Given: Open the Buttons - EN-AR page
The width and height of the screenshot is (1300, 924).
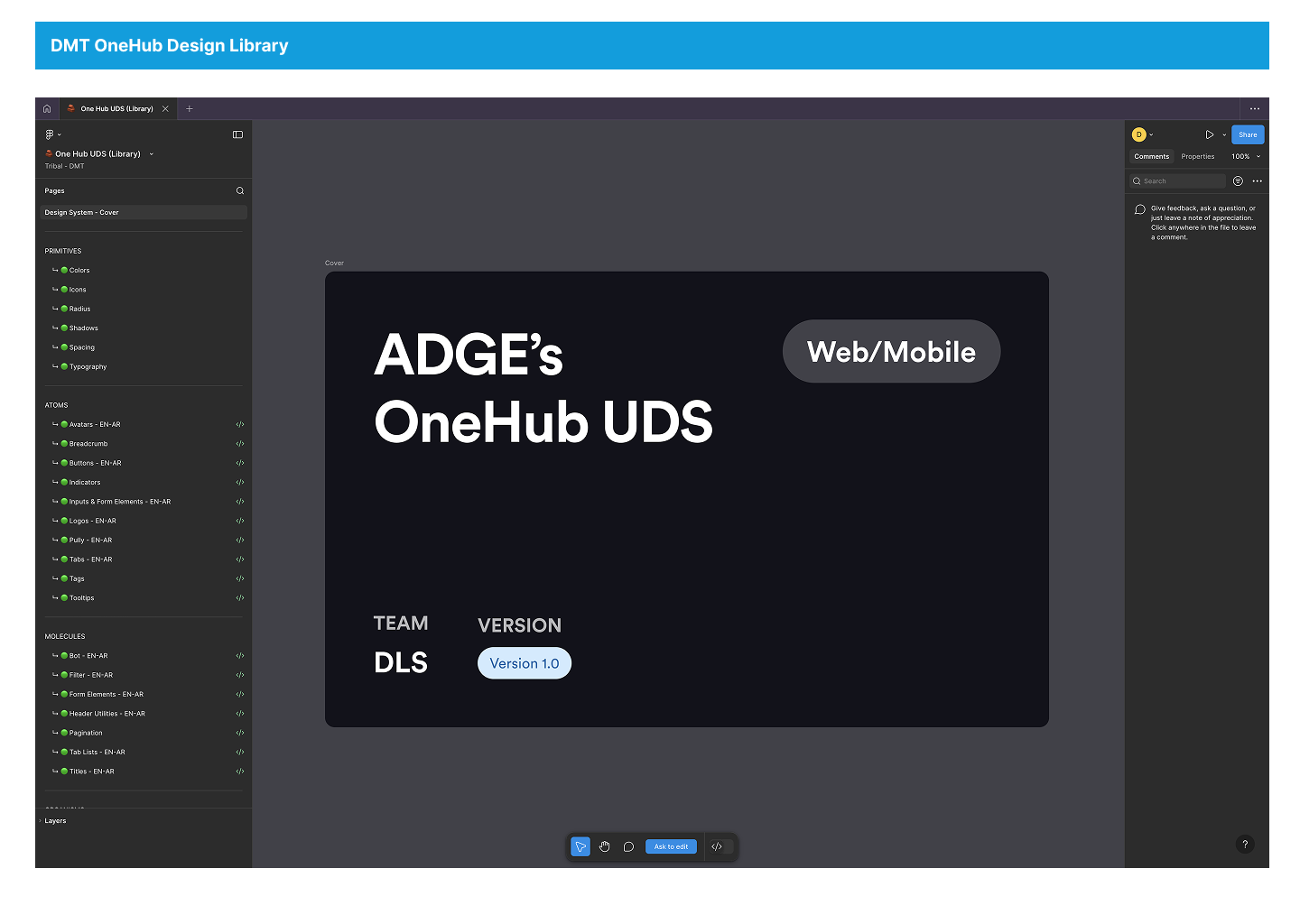Looking at the screenshot, I should 95,463.
